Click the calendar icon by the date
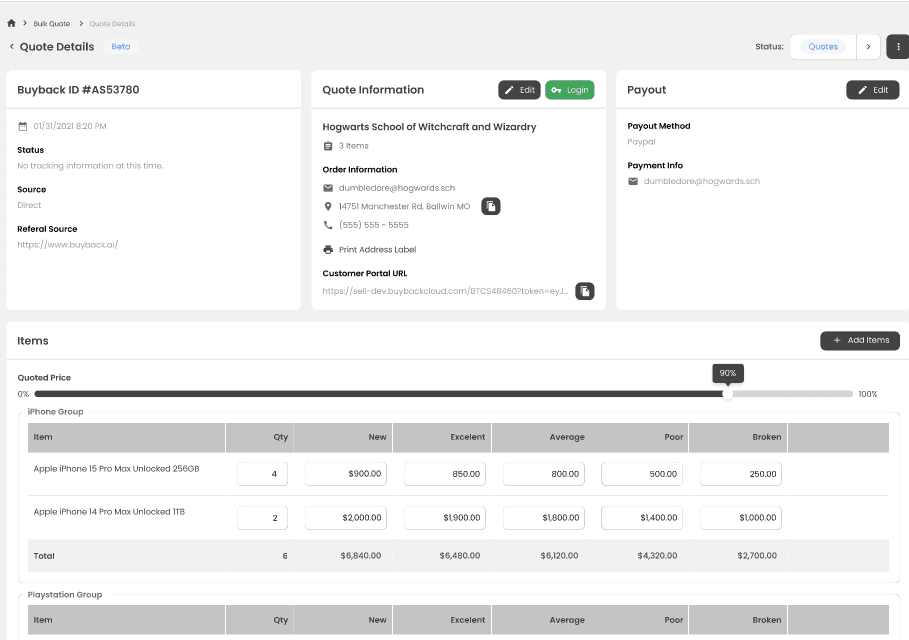This screenshot has height=640, width=909. coord(23,126)
